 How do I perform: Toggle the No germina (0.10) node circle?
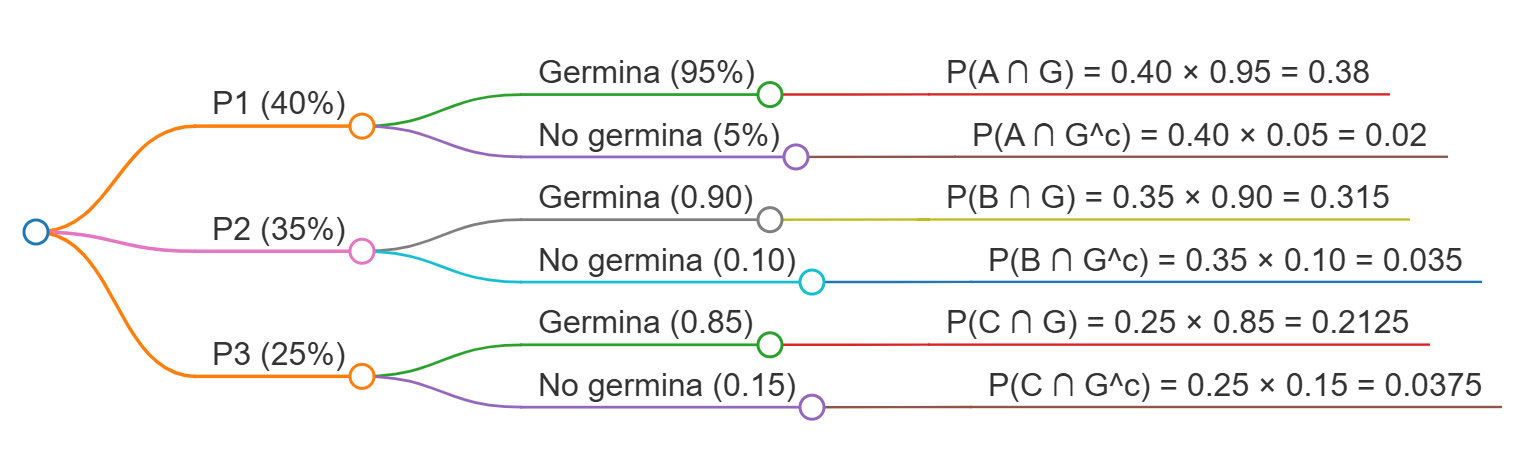point(812,282)
